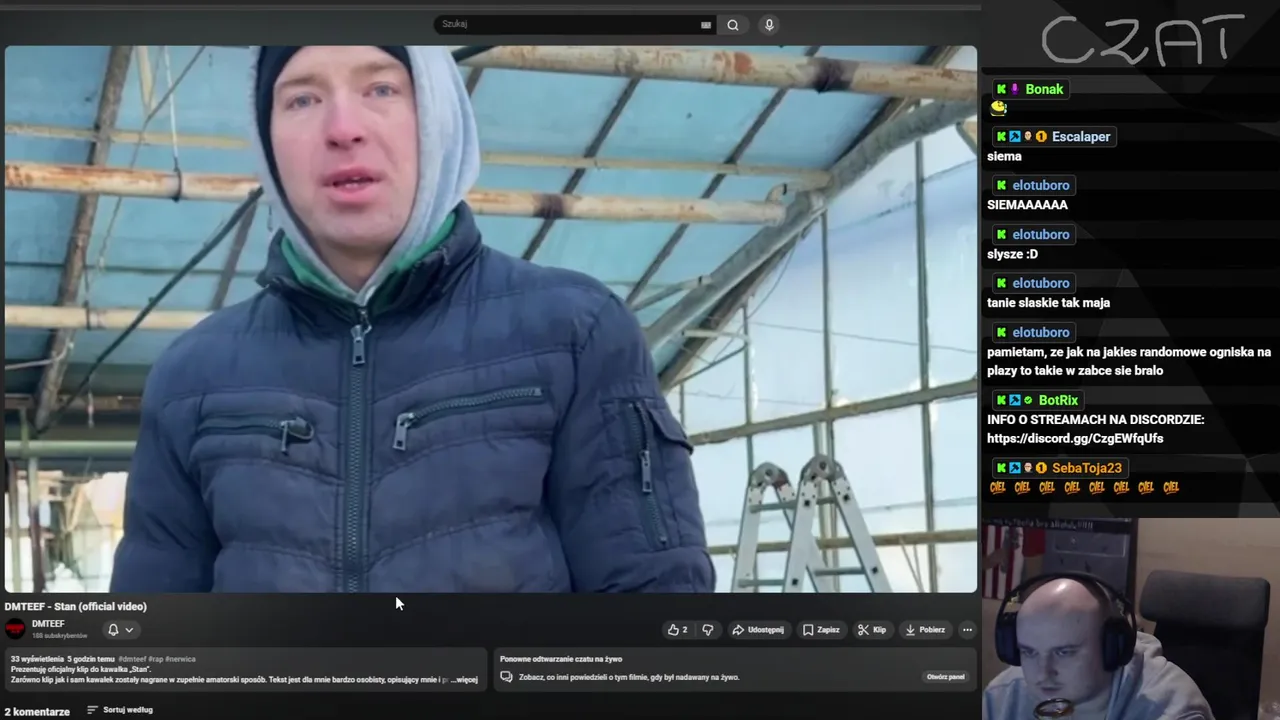The image size is (1280, 720).
Task: Open the Sortuj według sort dropdown
Action: [120, 710]
